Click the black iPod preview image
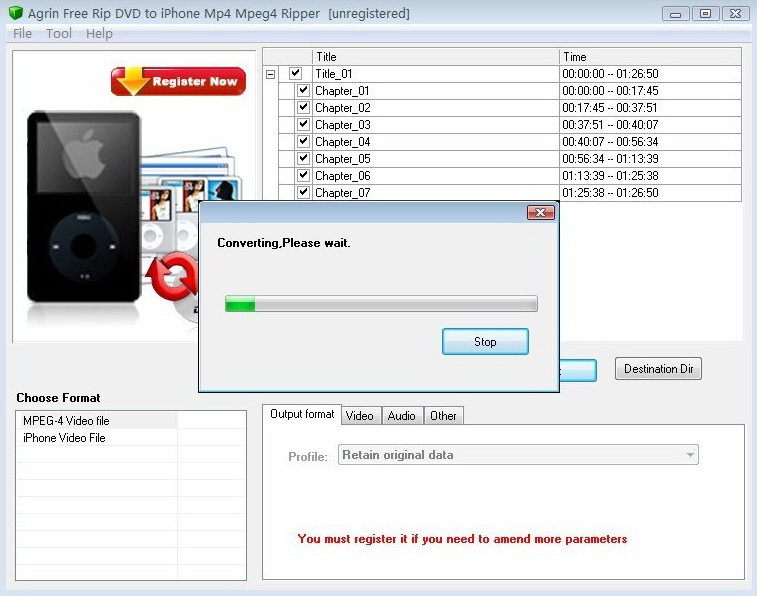This screenshot has height=596, width=757. (x=84, y=207)
